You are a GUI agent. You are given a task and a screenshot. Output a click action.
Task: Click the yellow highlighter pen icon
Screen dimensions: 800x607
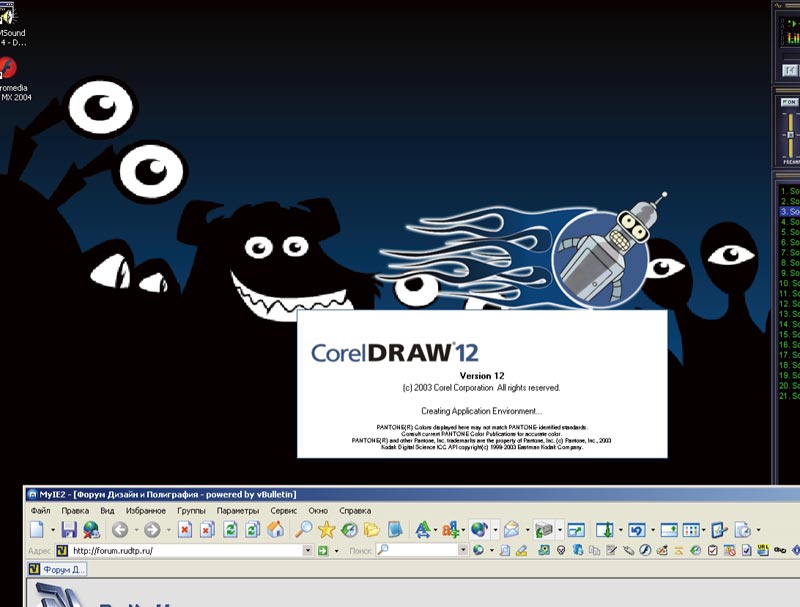pos(521,550)
